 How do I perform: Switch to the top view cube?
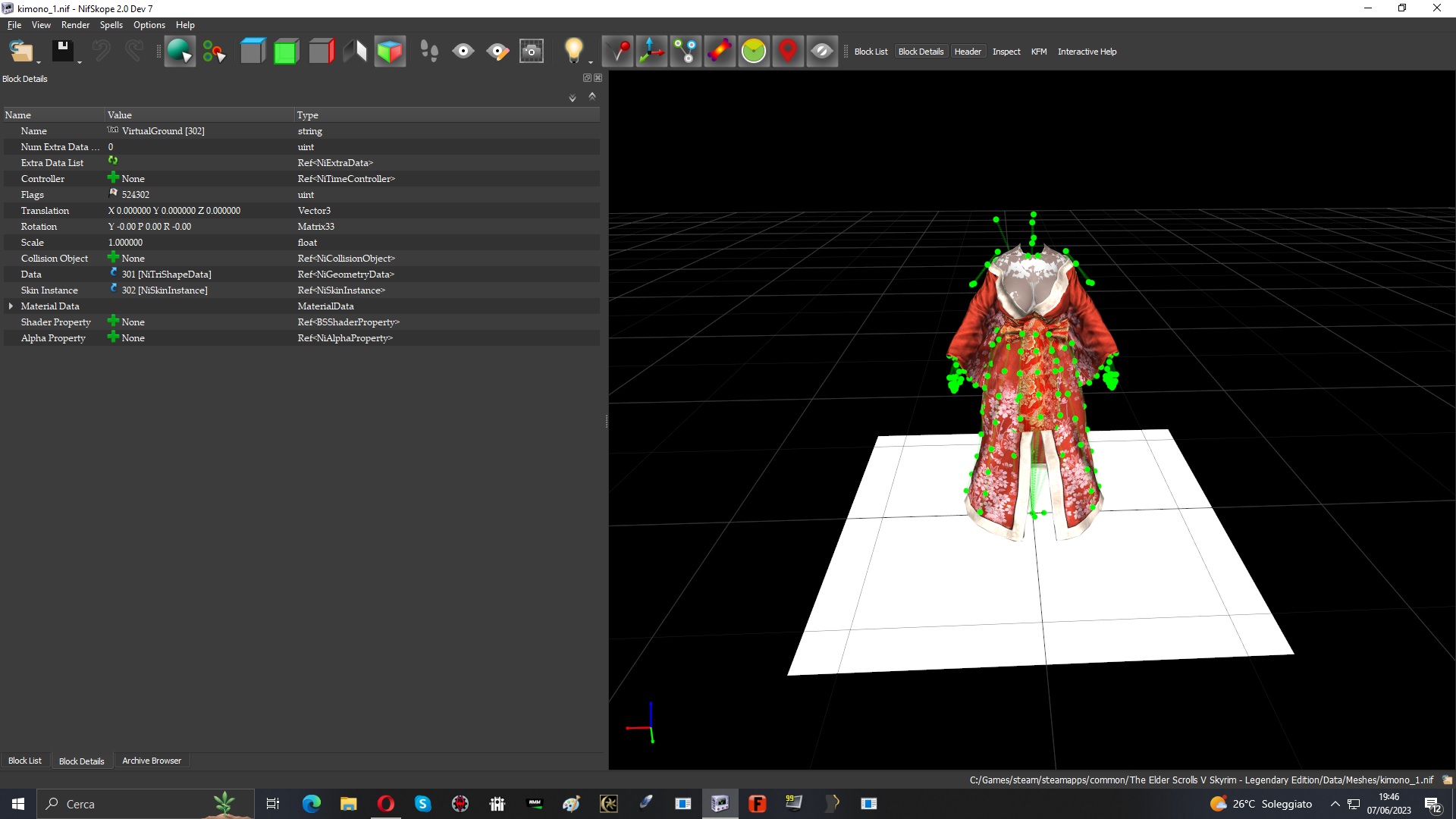click(253, 52)
